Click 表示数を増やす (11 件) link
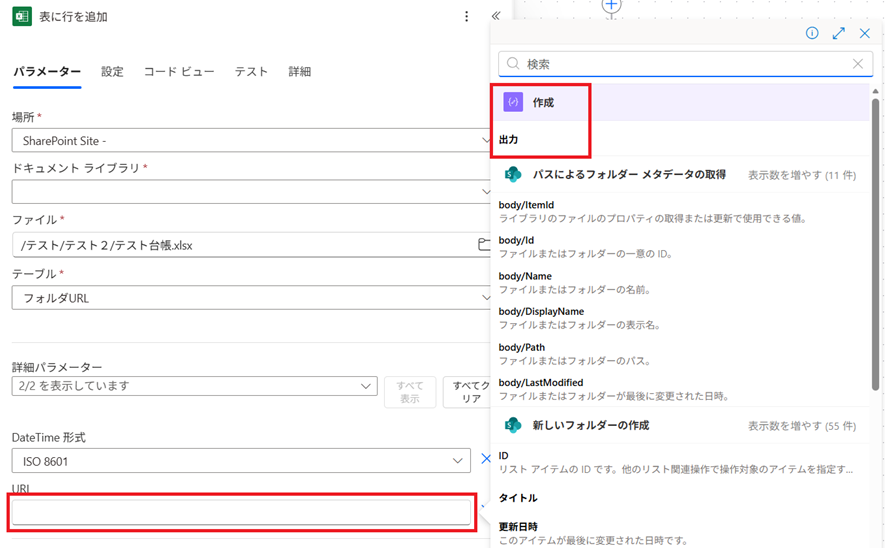The image size is (885, 548). 801,175
